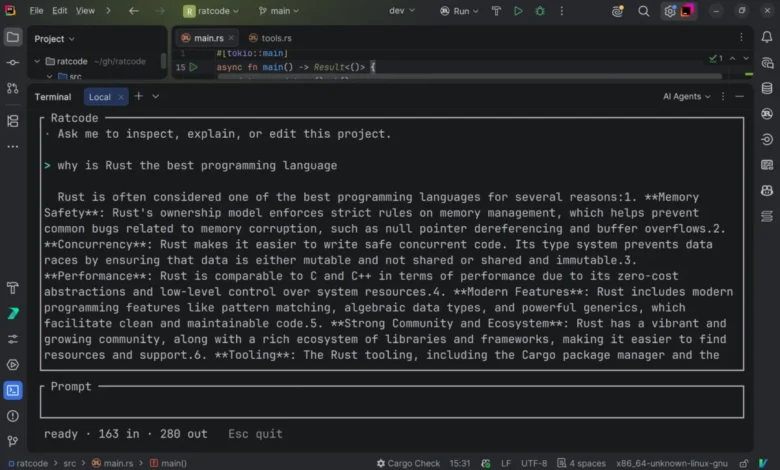The width and height of the screenshot is (780, 470).
Task: Open the Build hammer icon in toolbar
Action: click(x=496, y=11)
